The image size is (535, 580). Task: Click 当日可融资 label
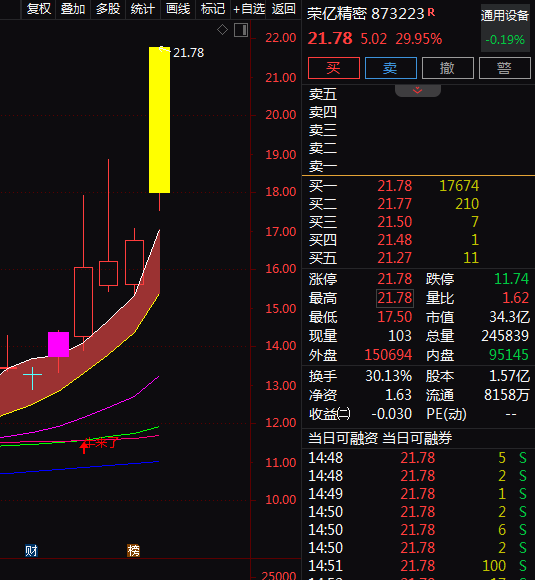[343, 438]
